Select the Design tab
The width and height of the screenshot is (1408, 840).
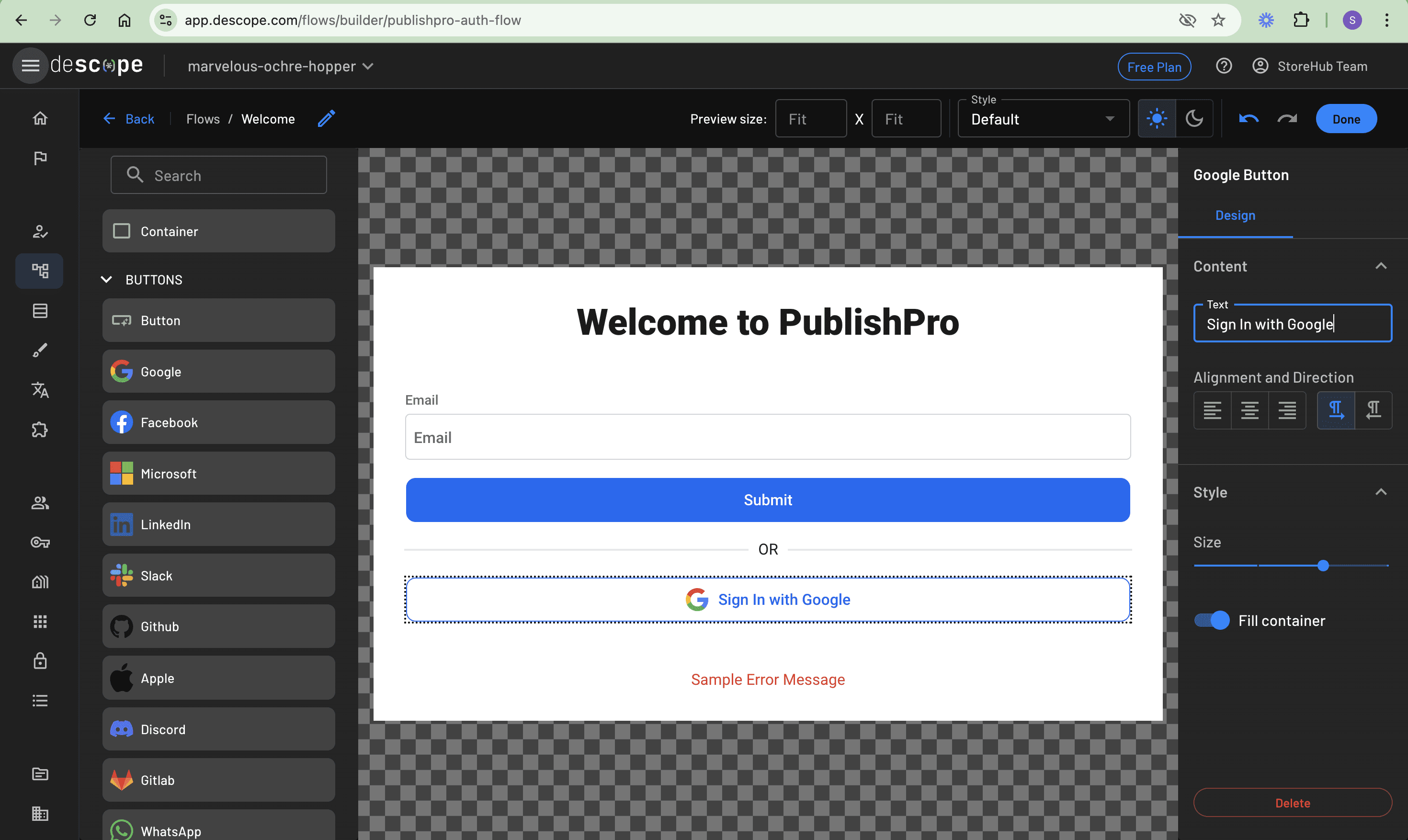coord(1235,215)
